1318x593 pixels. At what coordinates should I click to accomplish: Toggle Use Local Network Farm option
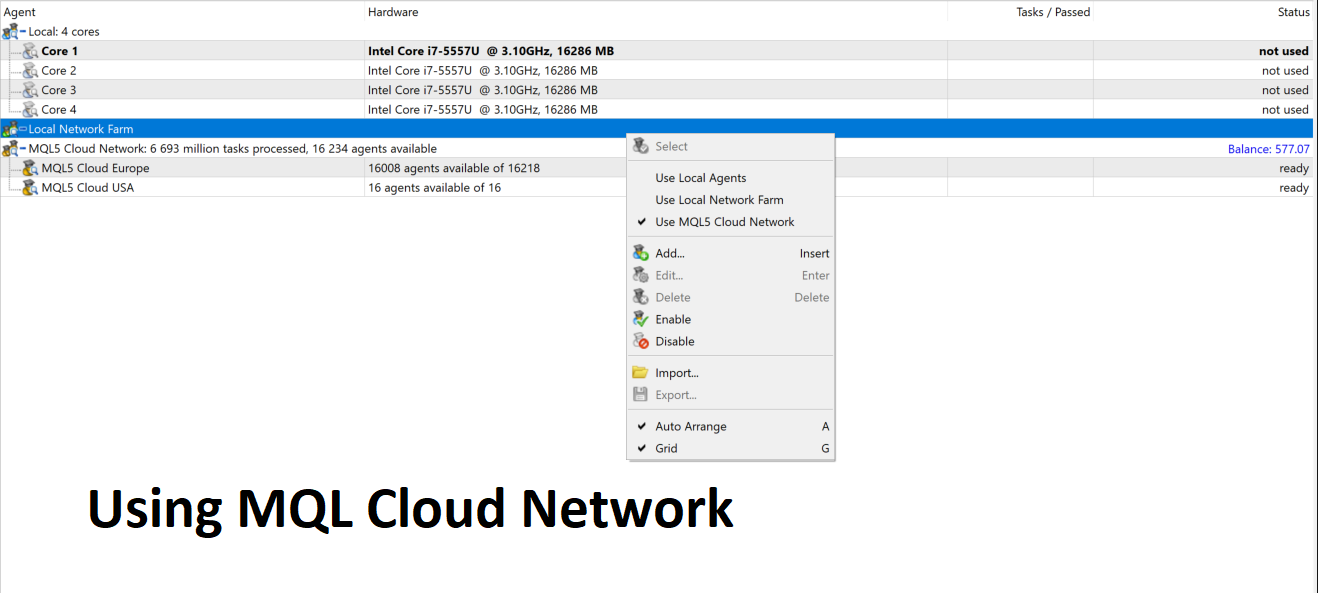click(x=730, y=200)
